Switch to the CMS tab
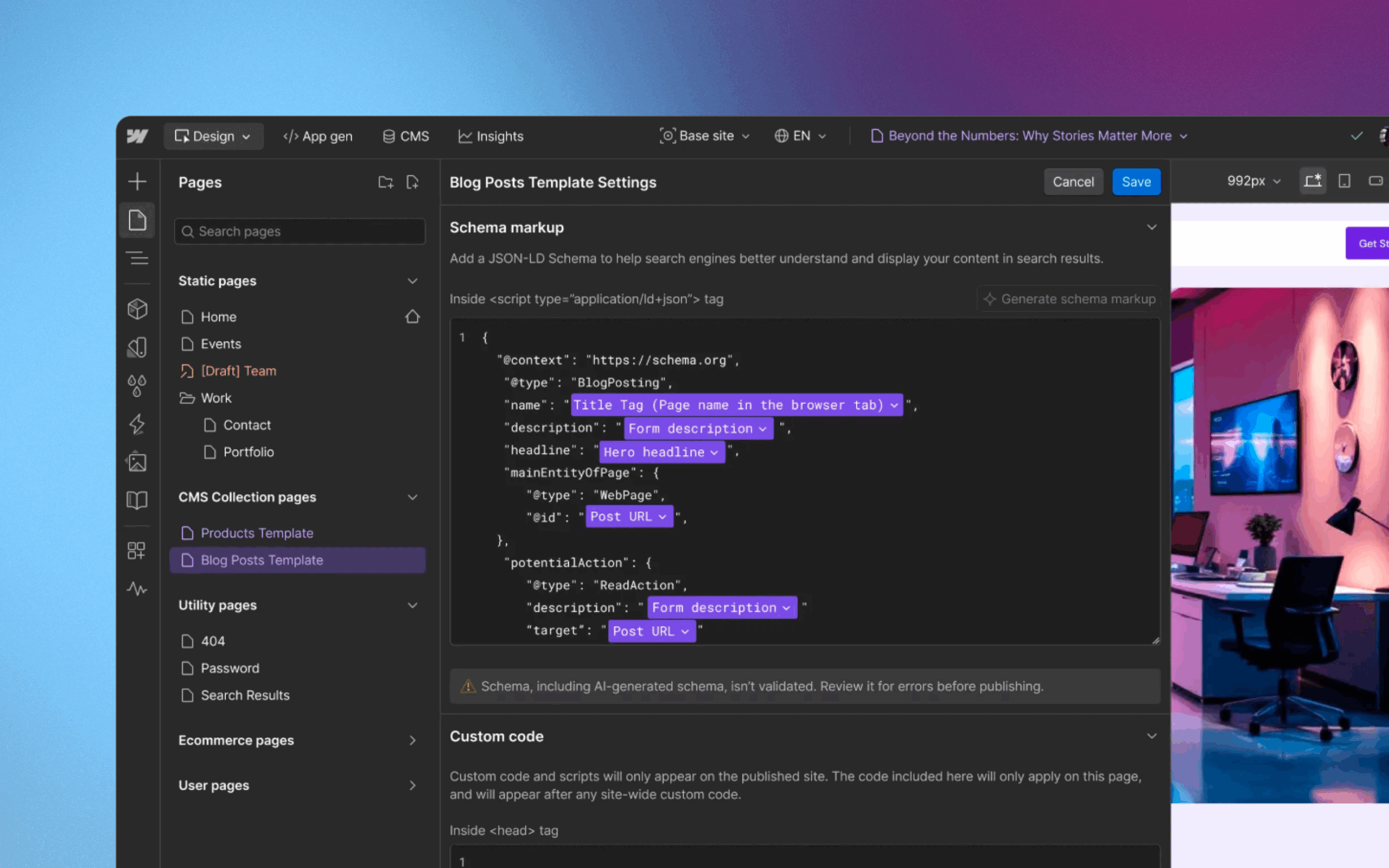The height and width of the screenshot is (868, 1389). 406,136
